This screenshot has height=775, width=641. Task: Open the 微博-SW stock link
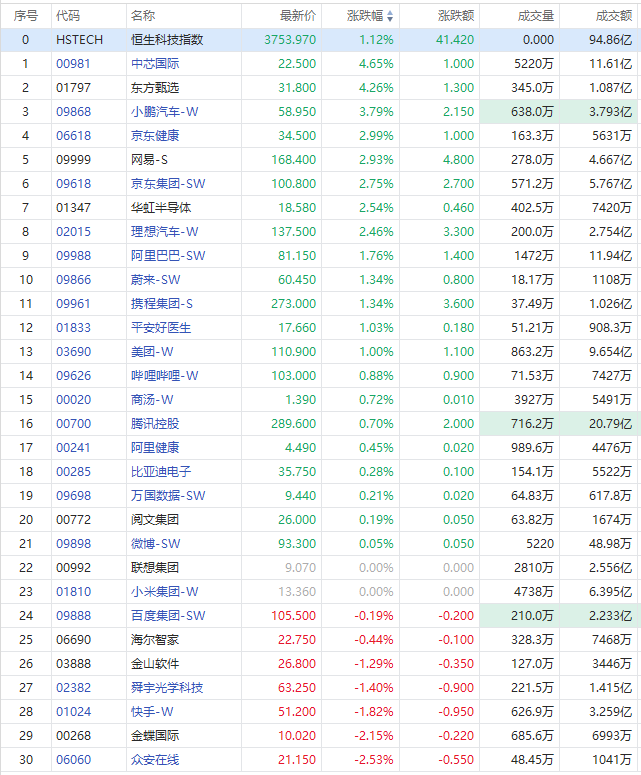[156, 544]
